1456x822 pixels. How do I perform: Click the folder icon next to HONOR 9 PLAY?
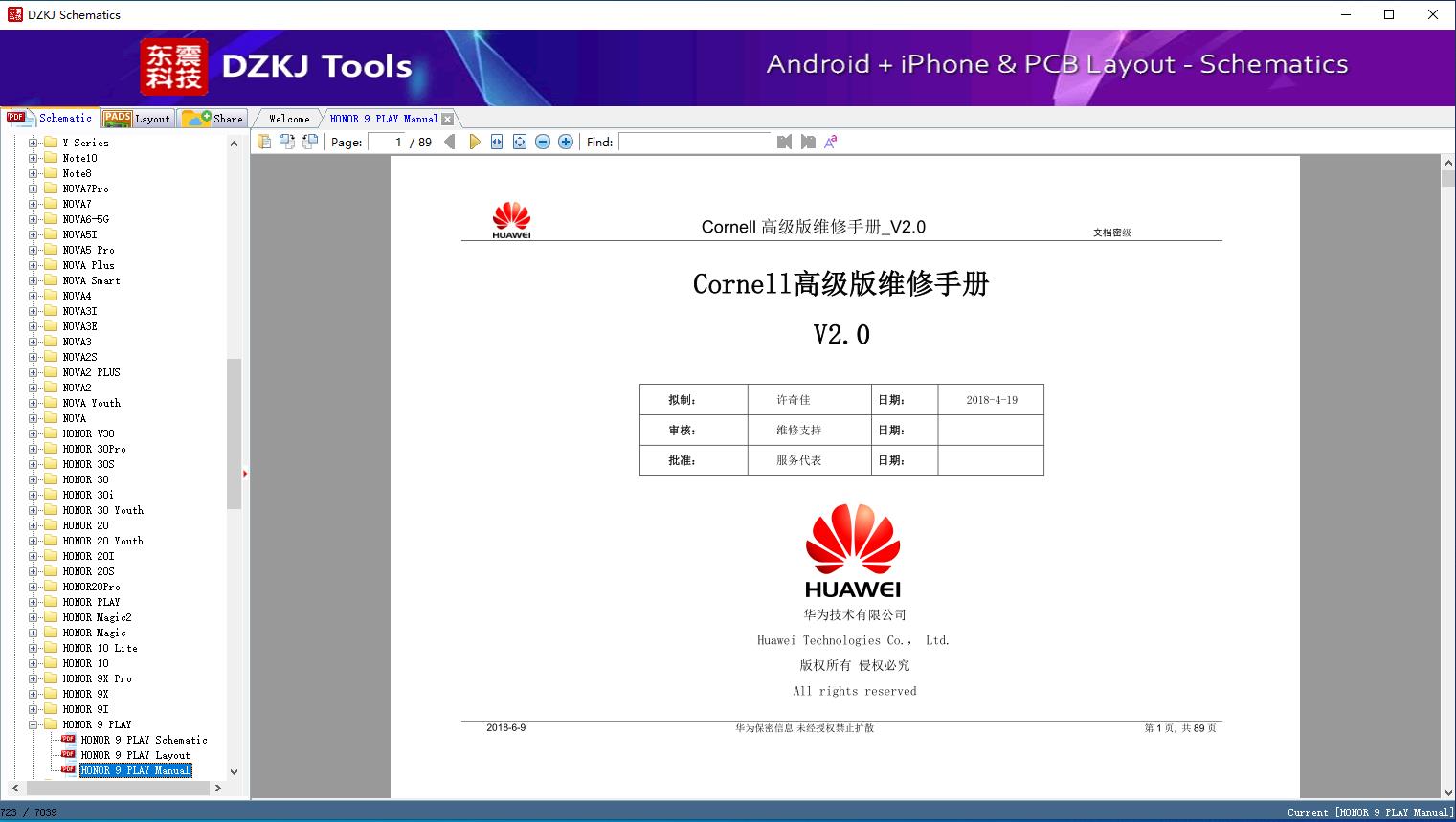[51, 724]
